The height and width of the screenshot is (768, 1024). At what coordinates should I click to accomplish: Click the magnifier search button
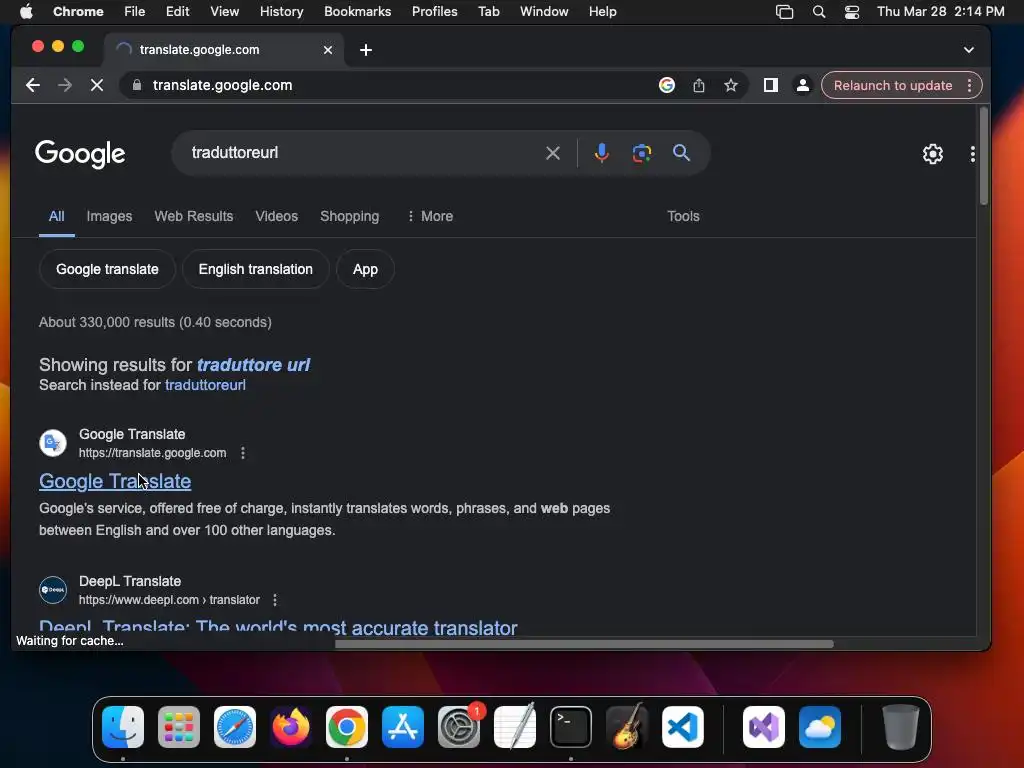(681, 153)
